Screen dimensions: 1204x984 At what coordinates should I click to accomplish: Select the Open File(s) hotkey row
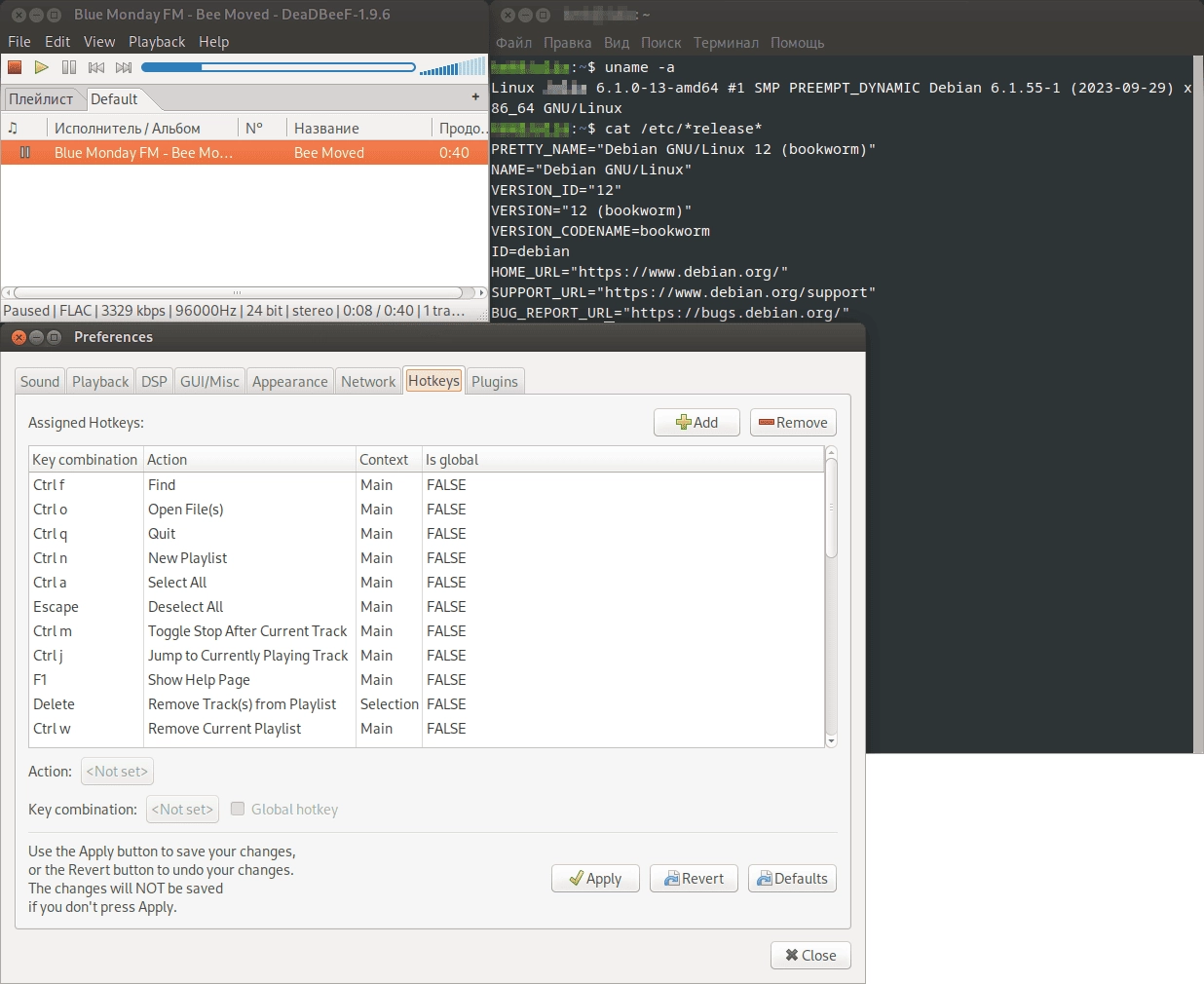(x=427, y=510)
